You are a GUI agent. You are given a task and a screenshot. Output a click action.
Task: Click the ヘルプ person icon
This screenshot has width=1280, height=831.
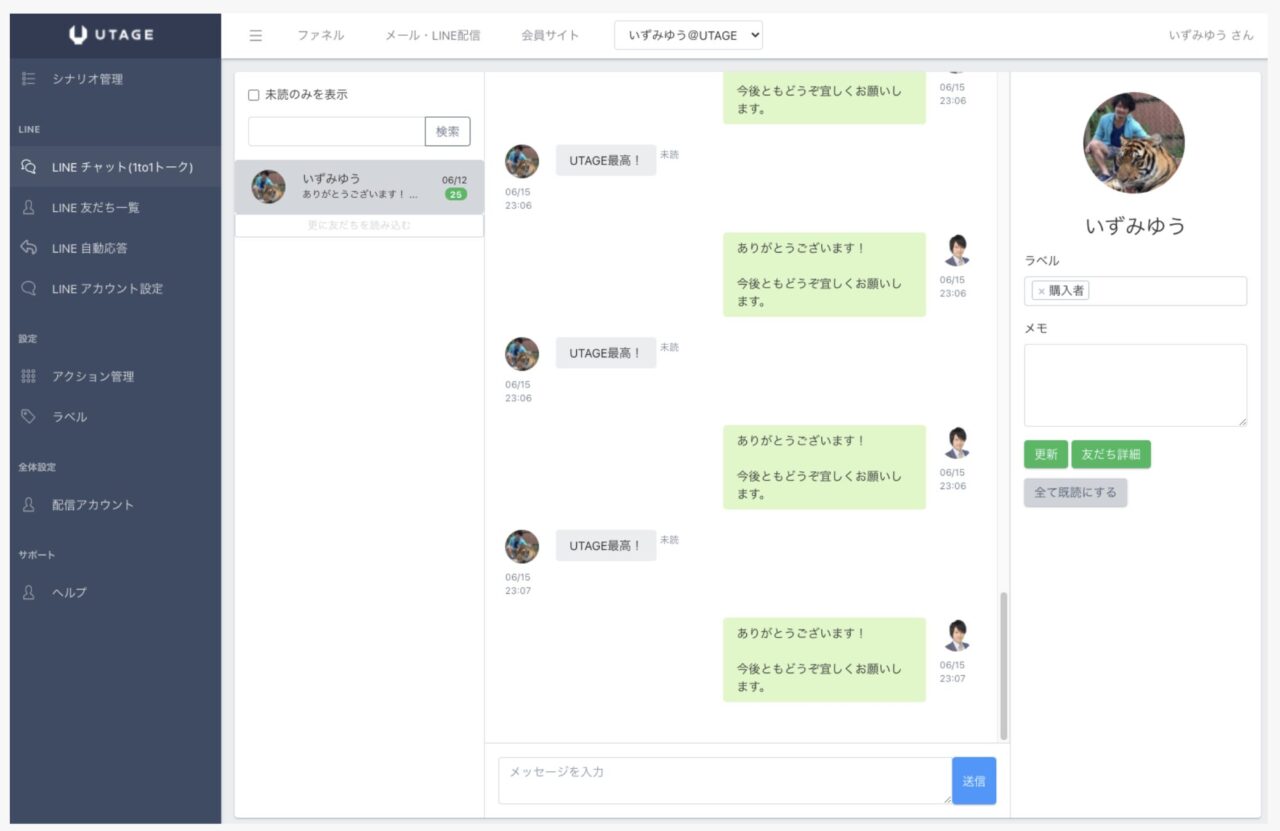tap(29, 592)
